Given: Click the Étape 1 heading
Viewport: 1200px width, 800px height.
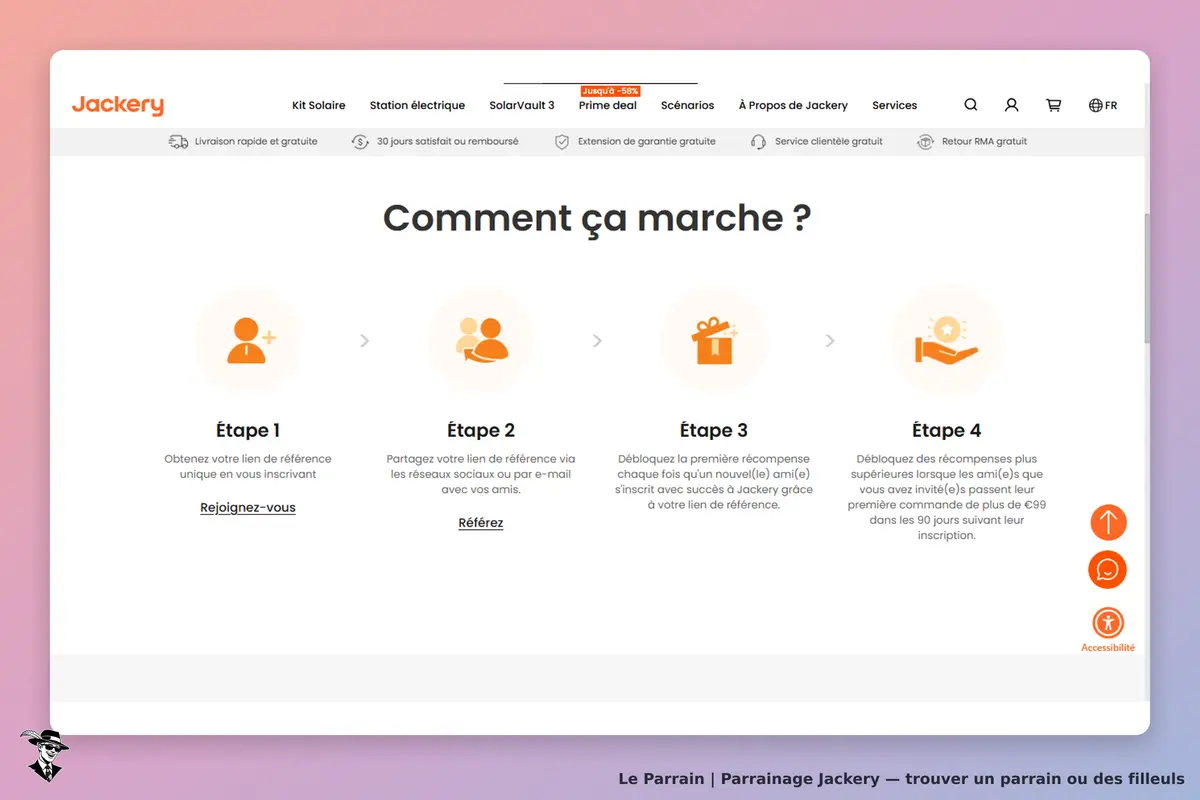Looking at the screenshot, I should [x=248, y=431].
